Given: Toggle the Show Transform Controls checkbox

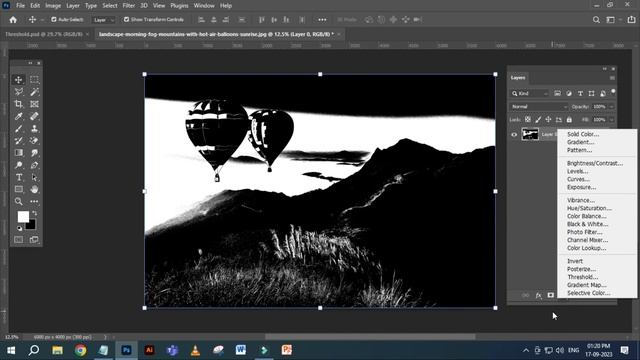Looking at the screenshot, I should pos(126,20).
